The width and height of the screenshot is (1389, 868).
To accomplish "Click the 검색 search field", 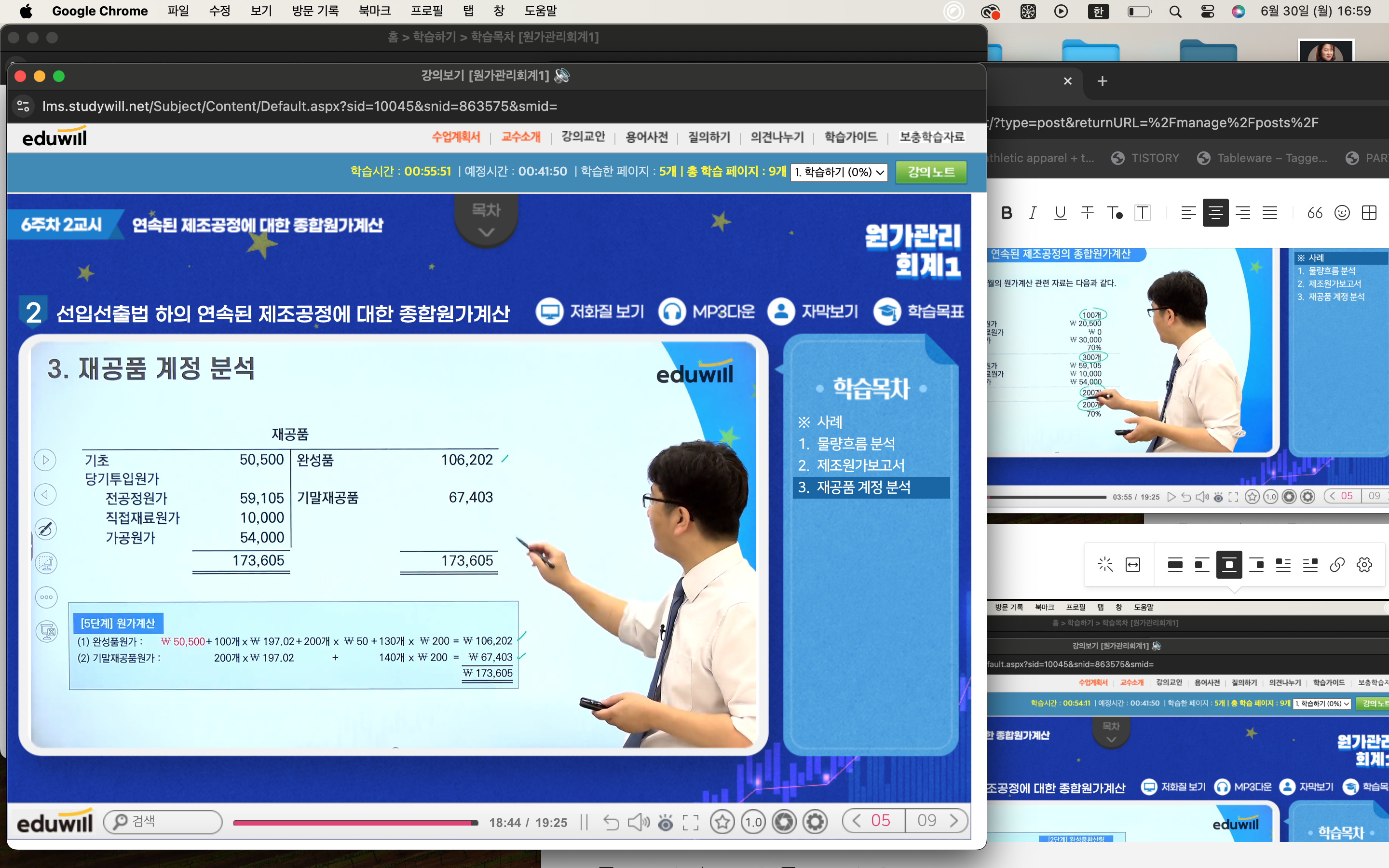I will (x=163, y=822).
